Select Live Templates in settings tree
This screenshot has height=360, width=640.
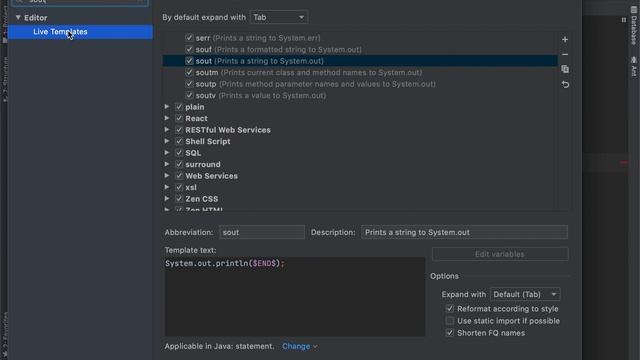coord(80,32)
